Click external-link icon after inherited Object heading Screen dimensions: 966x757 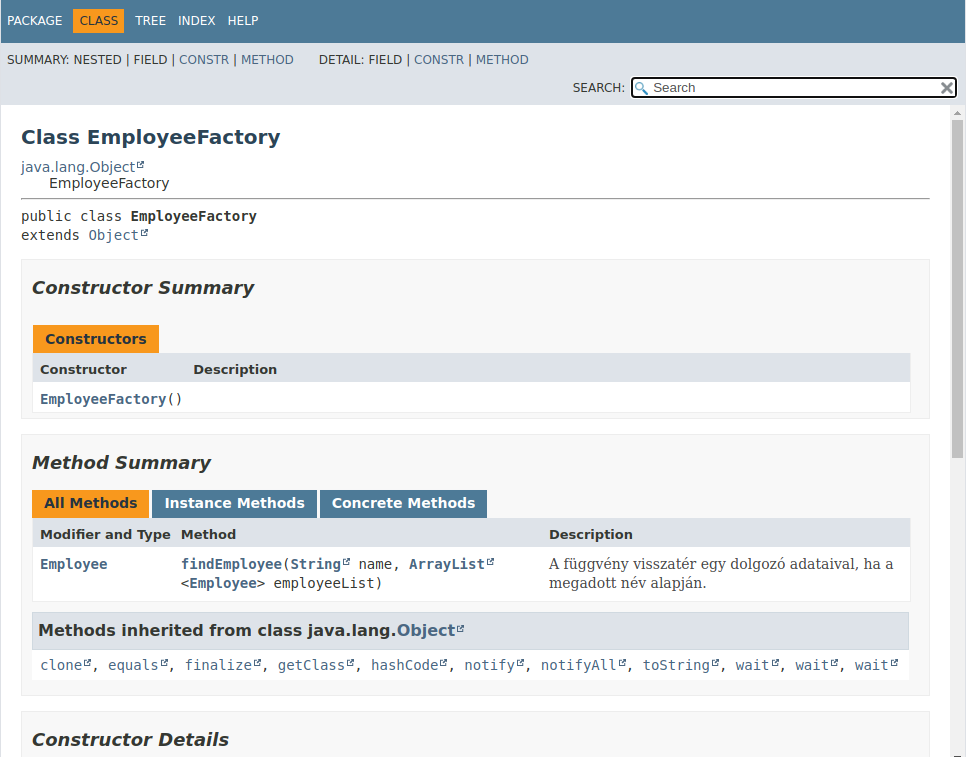coord(460,628)
